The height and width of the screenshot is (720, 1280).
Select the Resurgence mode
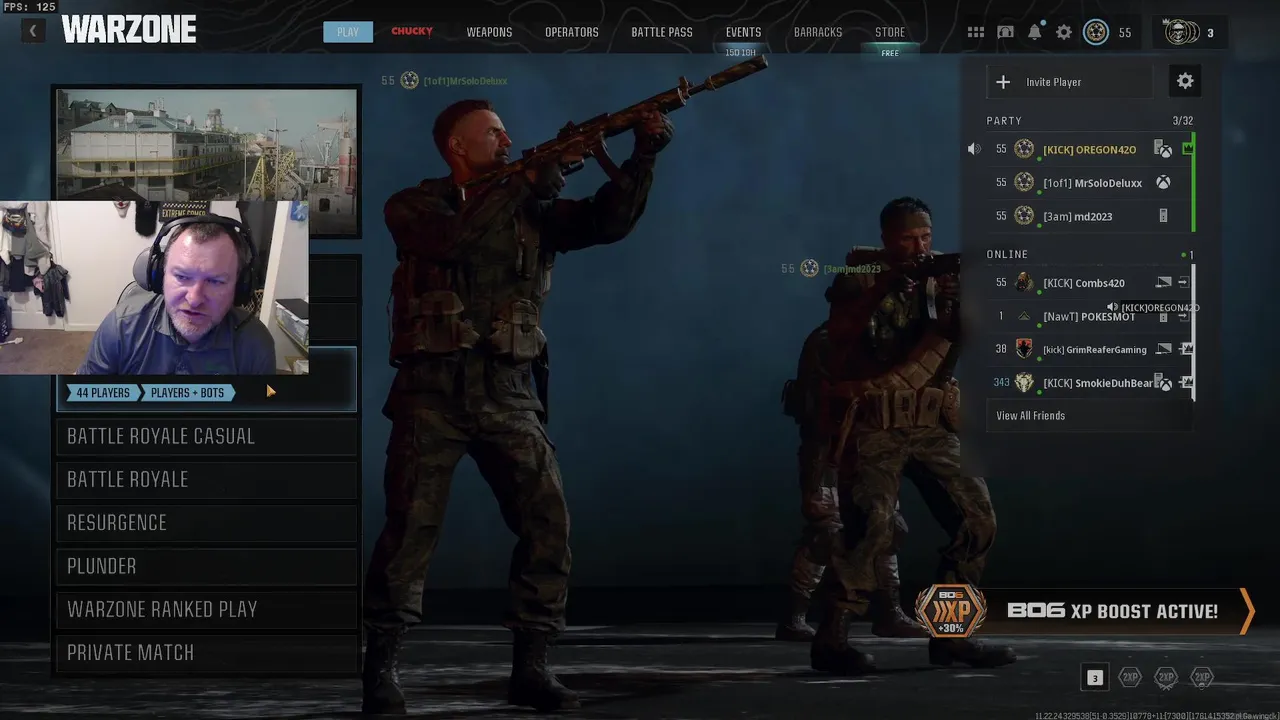tap(207, 522)
